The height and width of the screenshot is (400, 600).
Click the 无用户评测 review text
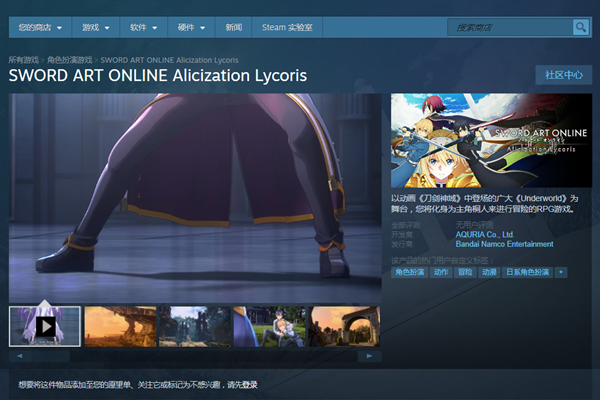click(x=474, y=225)
